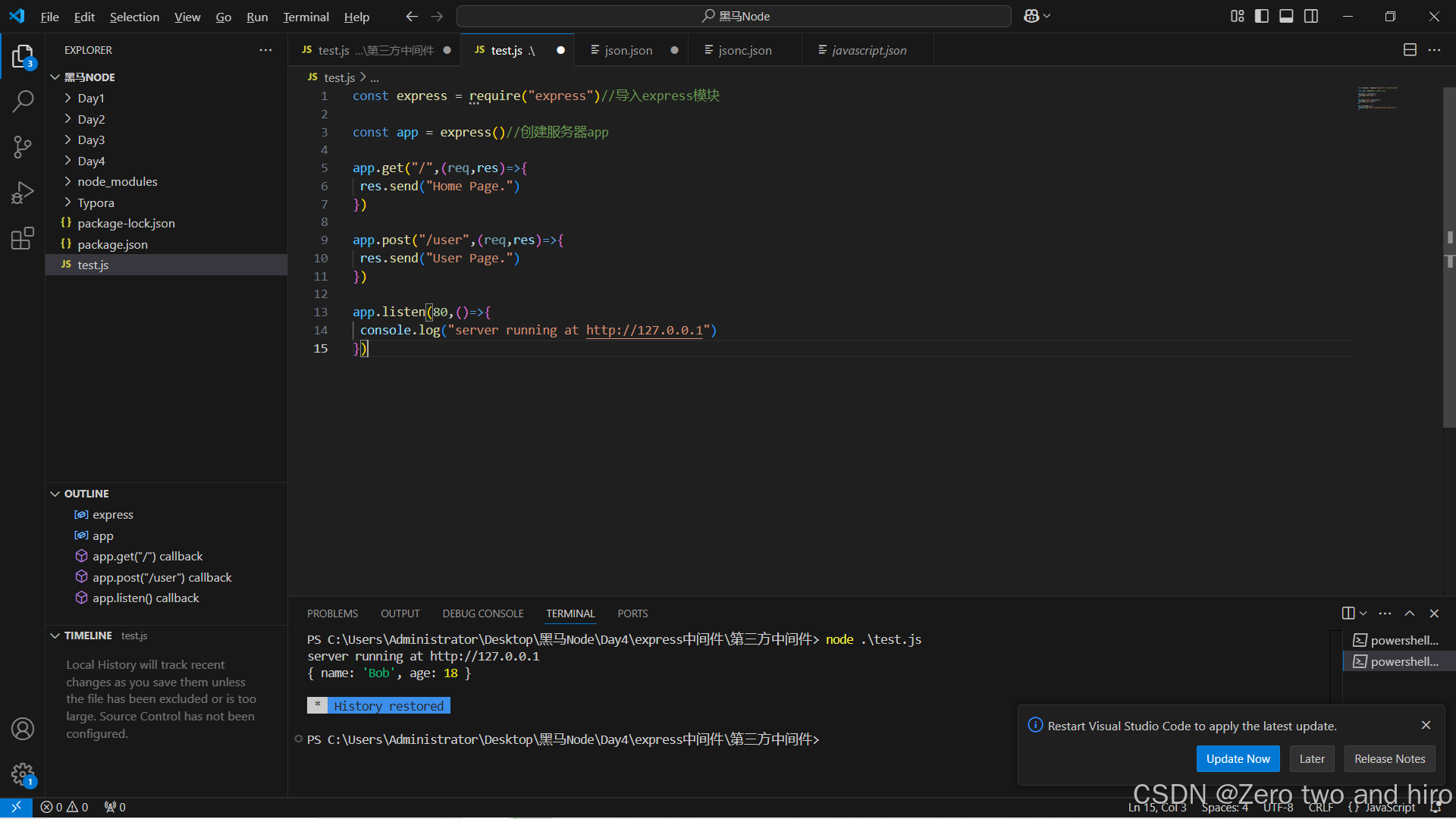Switch to the DEBUG CONSOLE tab
1456x819 pixels.
[482, 613]
